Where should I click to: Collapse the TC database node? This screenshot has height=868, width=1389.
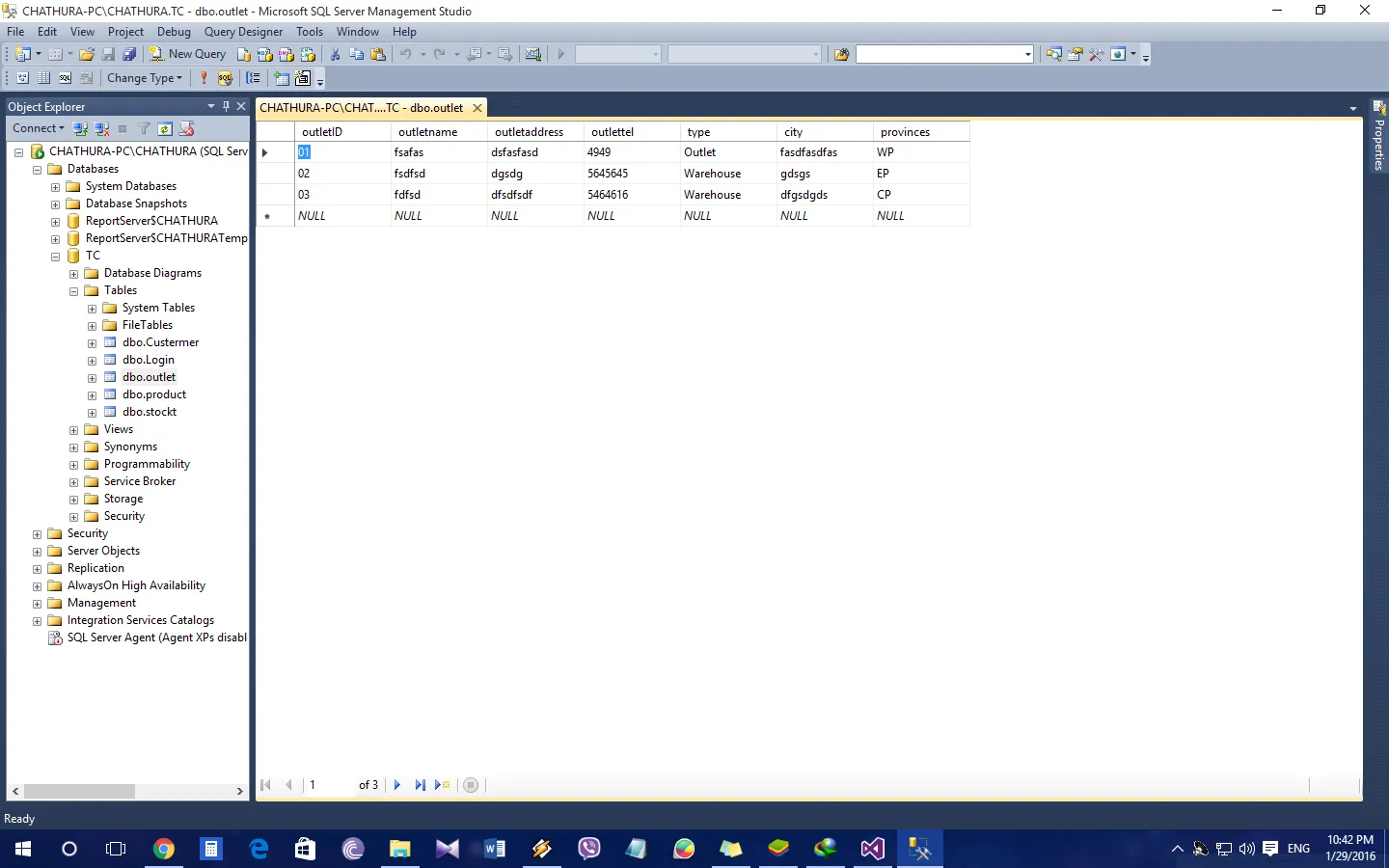pyautogui.click(x=55, y=257)
